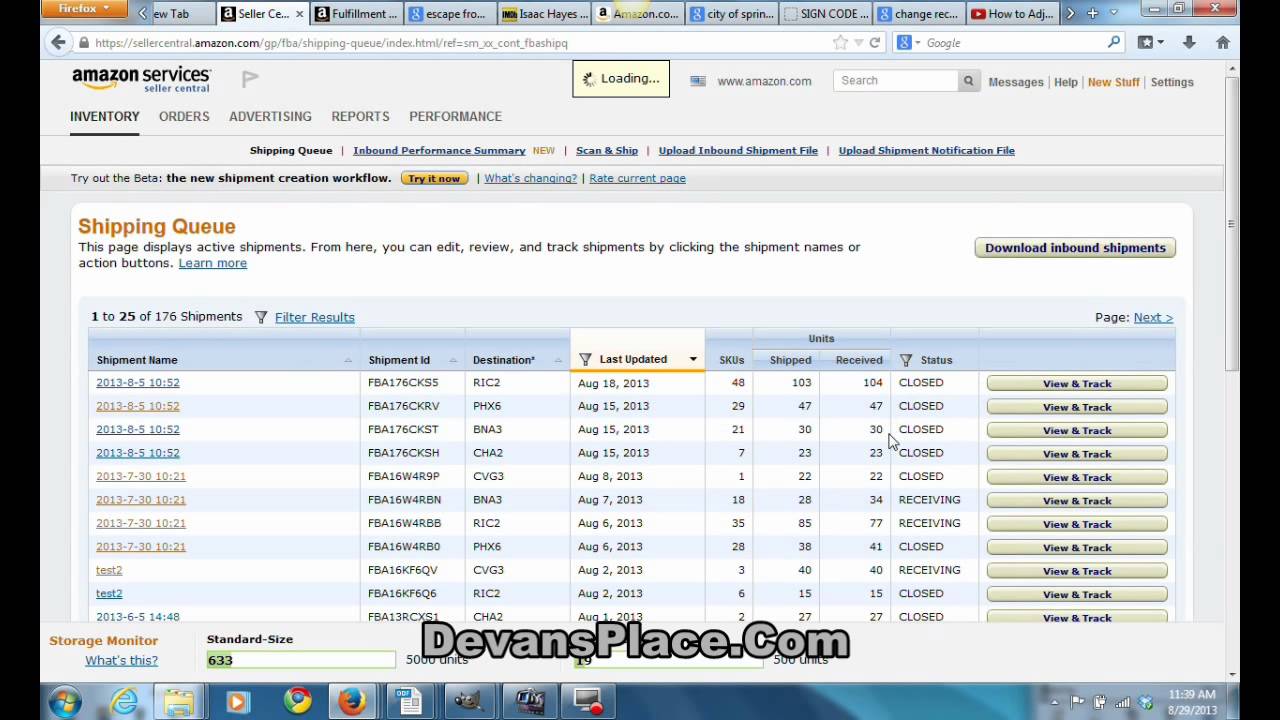Open the Firefox application menu
This screenshot has height=720, width=1280.
[x=84, y=9]
